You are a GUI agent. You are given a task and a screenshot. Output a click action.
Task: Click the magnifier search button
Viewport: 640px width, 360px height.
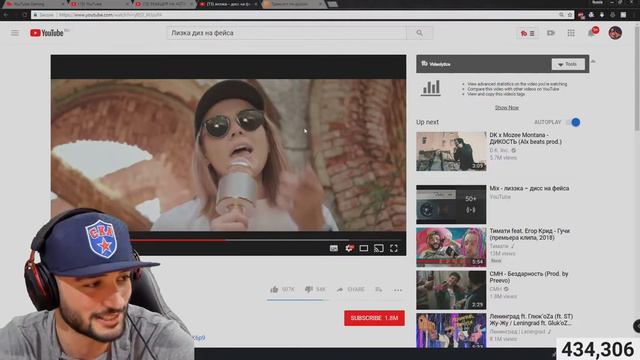coord(420,33)
